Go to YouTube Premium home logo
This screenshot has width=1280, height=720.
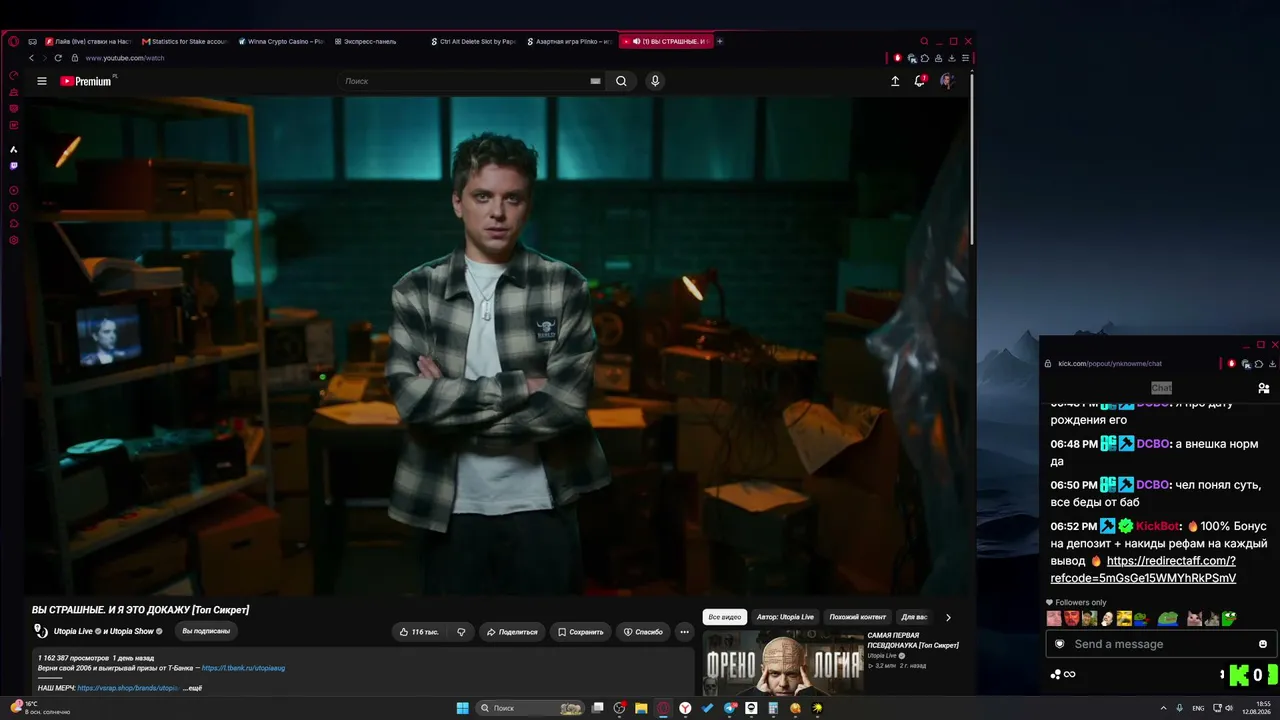pyautogui.click(x=86, y=81)
